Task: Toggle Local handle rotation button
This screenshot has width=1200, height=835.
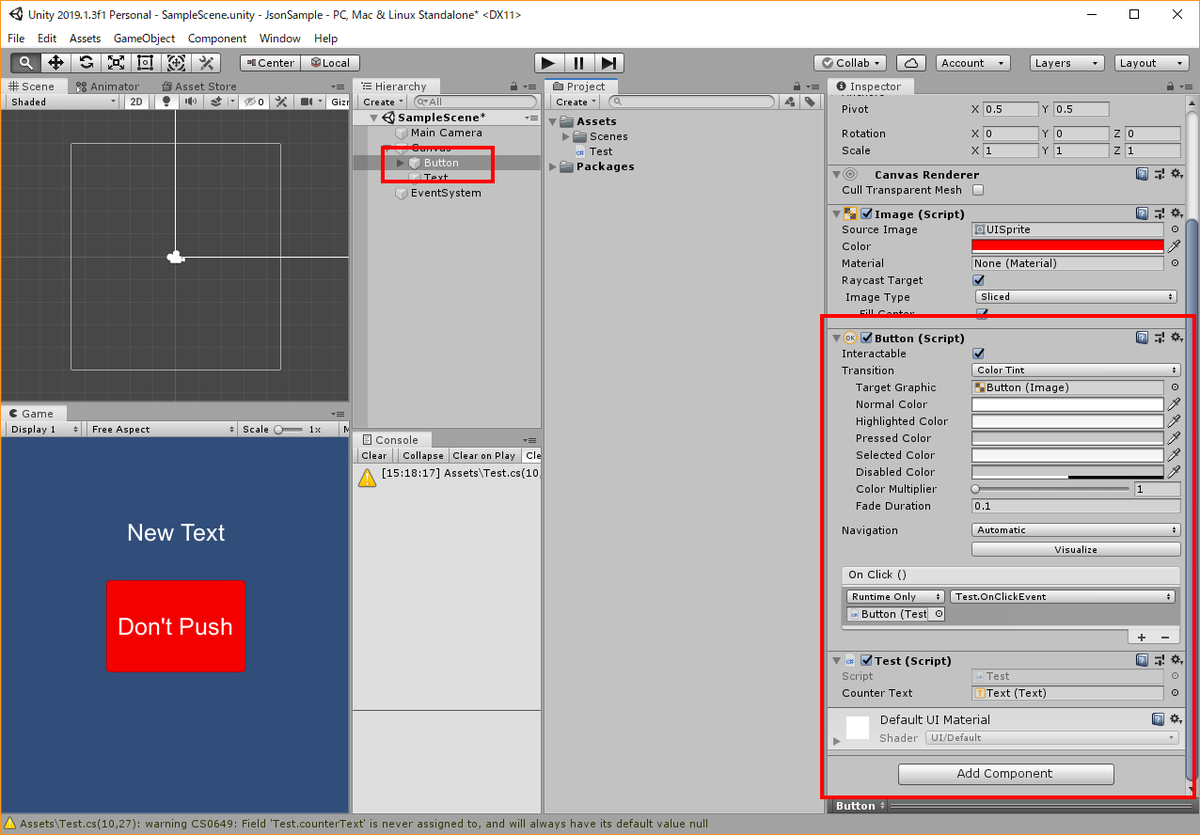Action: [x=330, y=63]
